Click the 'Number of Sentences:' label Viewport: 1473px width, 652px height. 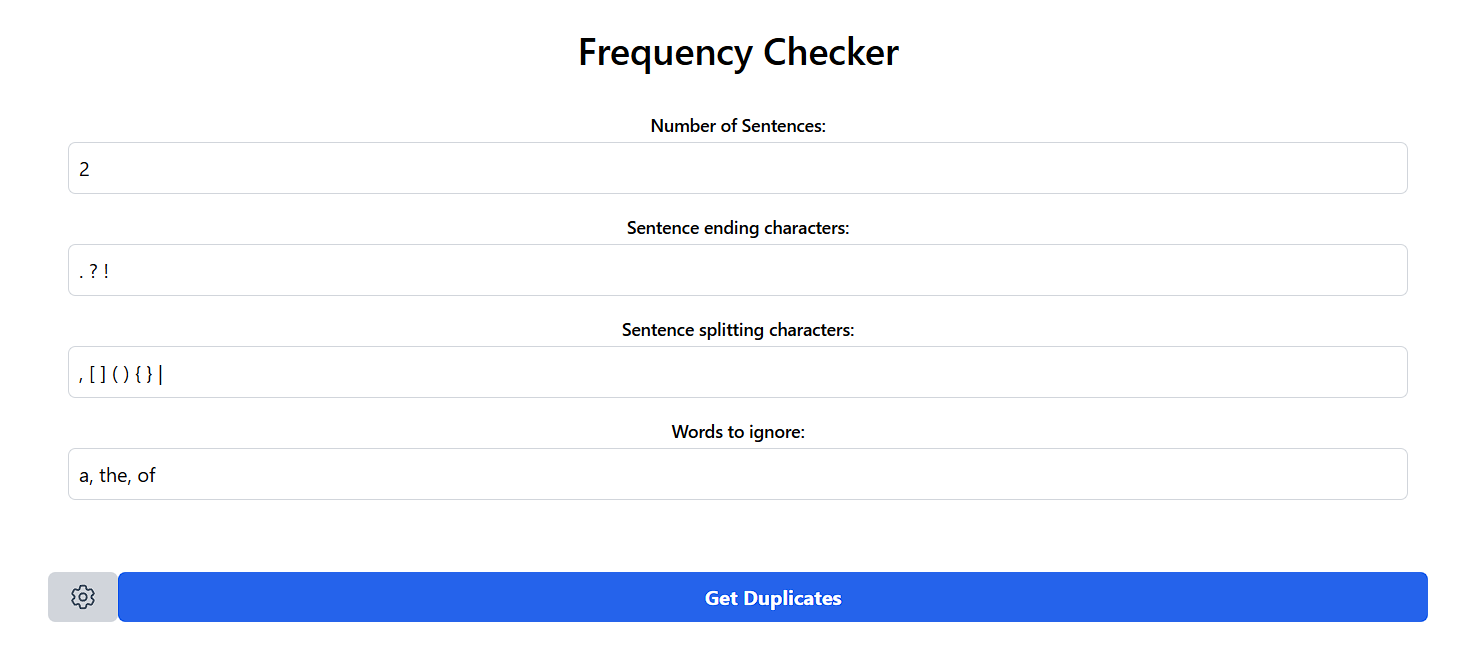(738, 126)
